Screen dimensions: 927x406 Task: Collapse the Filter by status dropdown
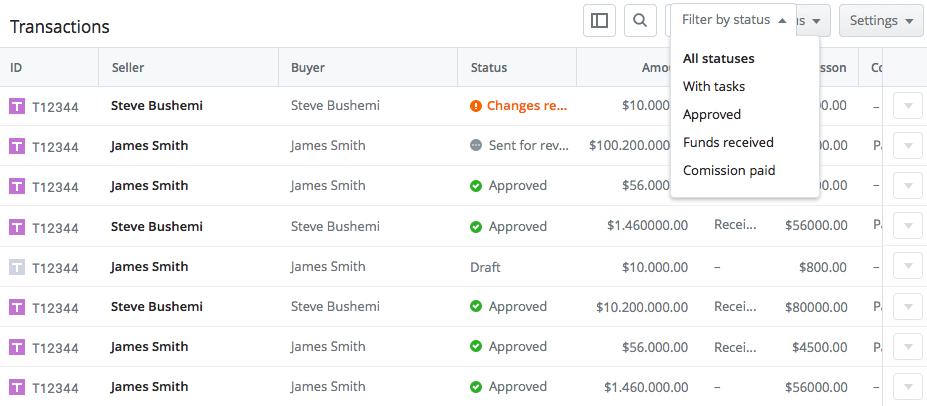click(x=733, y=20)
